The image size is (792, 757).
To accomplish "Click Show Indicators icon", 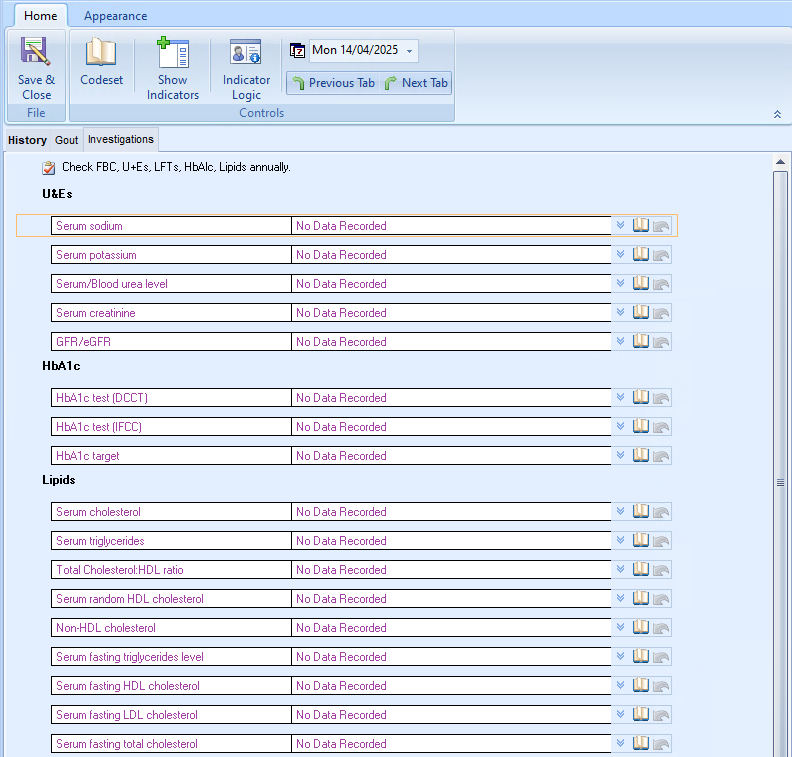I will [x=173, y=52].
